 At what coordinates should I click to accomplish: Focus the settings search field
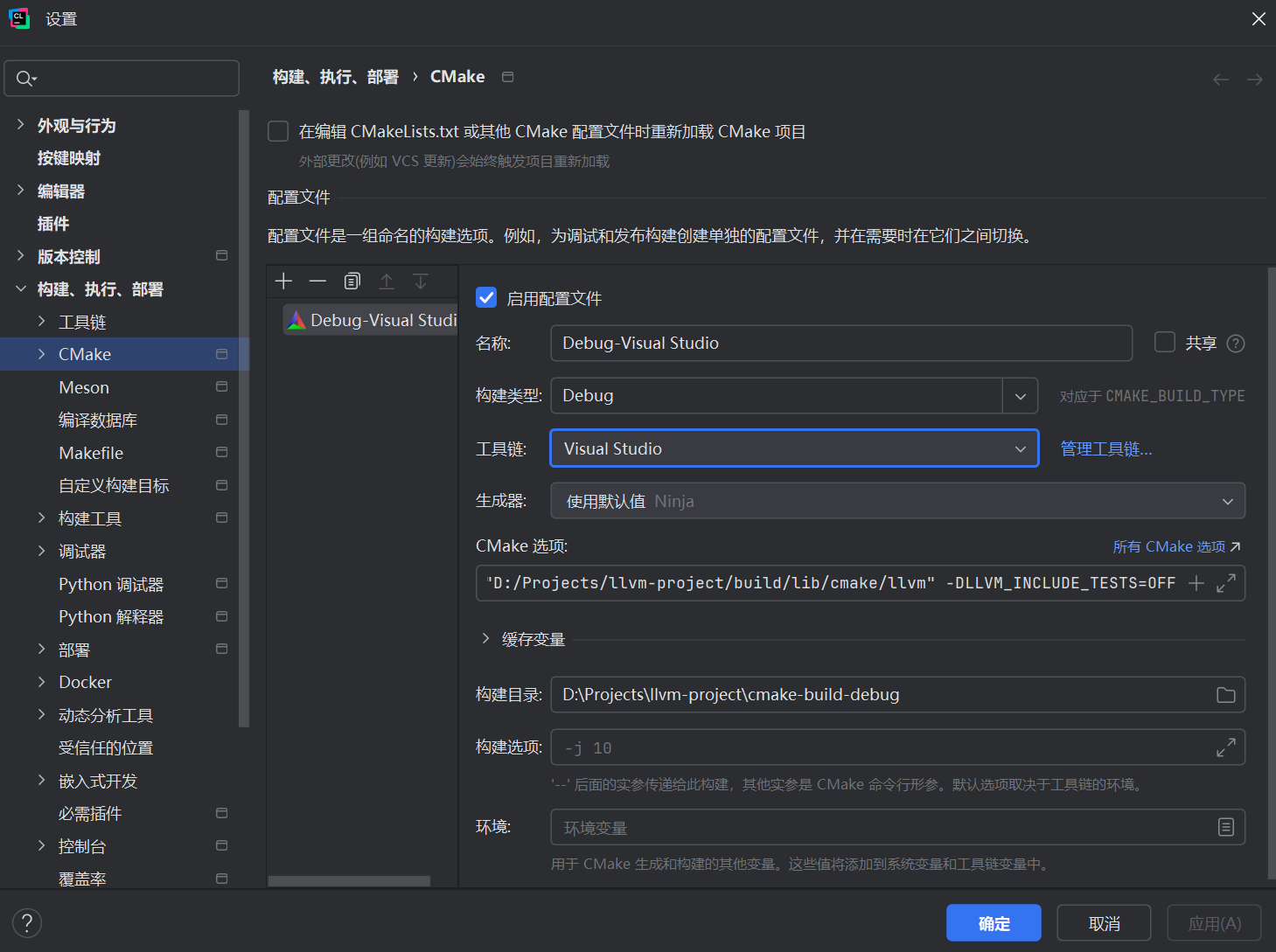click(x=122, y=79)
